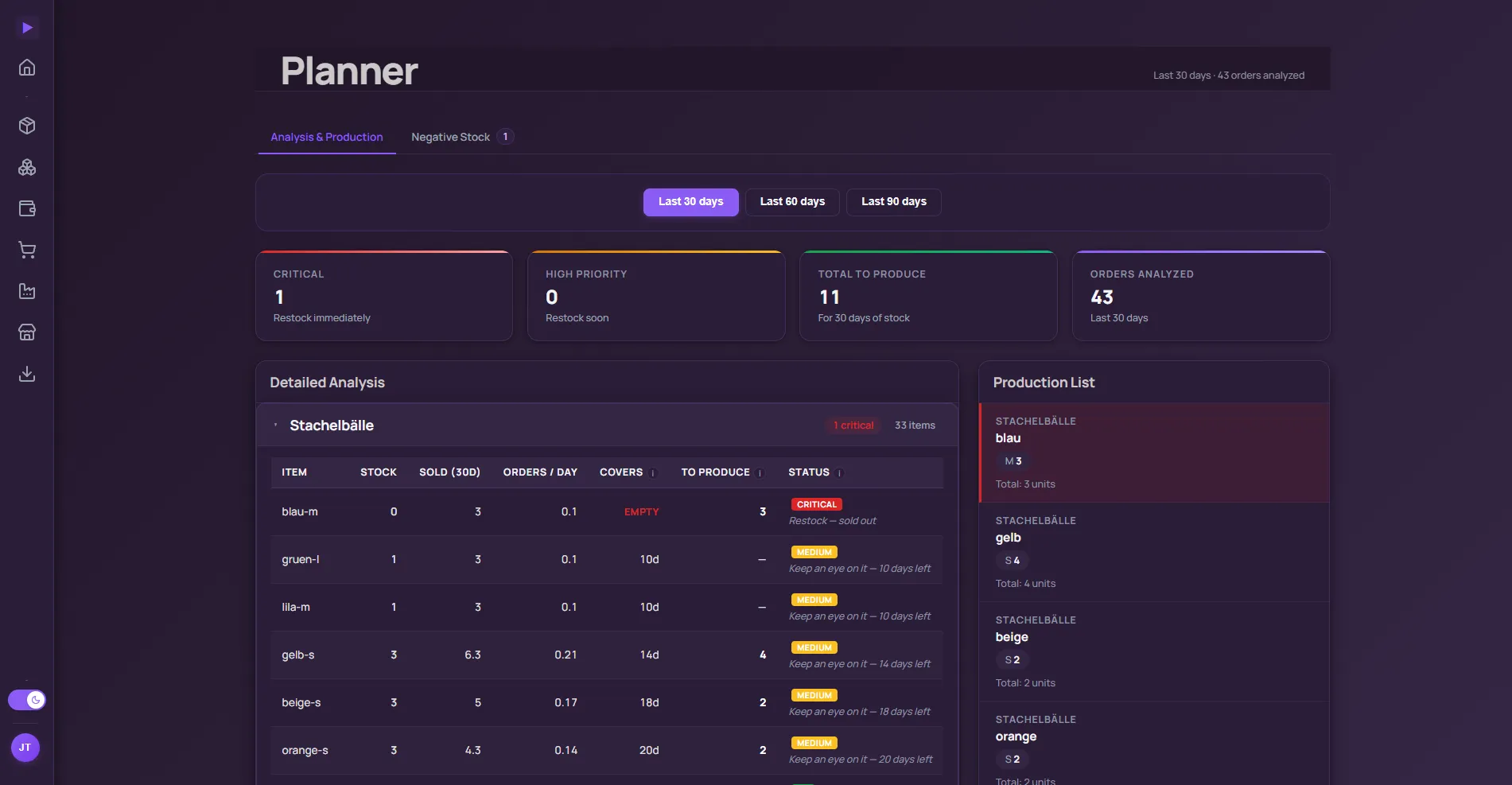The width and height of the screenshot is (1512, 785).
Task: Click the ITEM column header
Action: click(294, 472)
